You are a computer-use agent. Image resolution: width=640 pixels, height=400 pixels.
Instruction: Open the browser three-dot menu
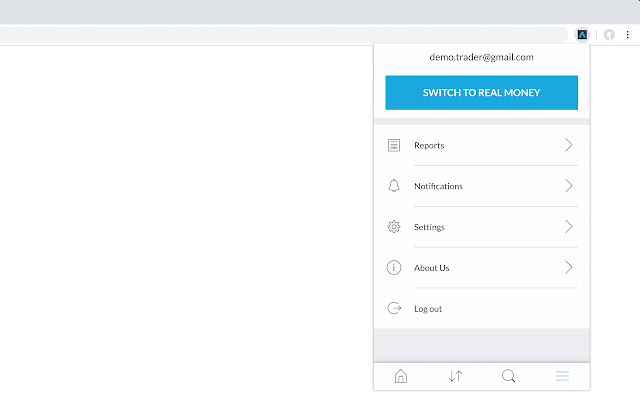[x=628, y=34]
